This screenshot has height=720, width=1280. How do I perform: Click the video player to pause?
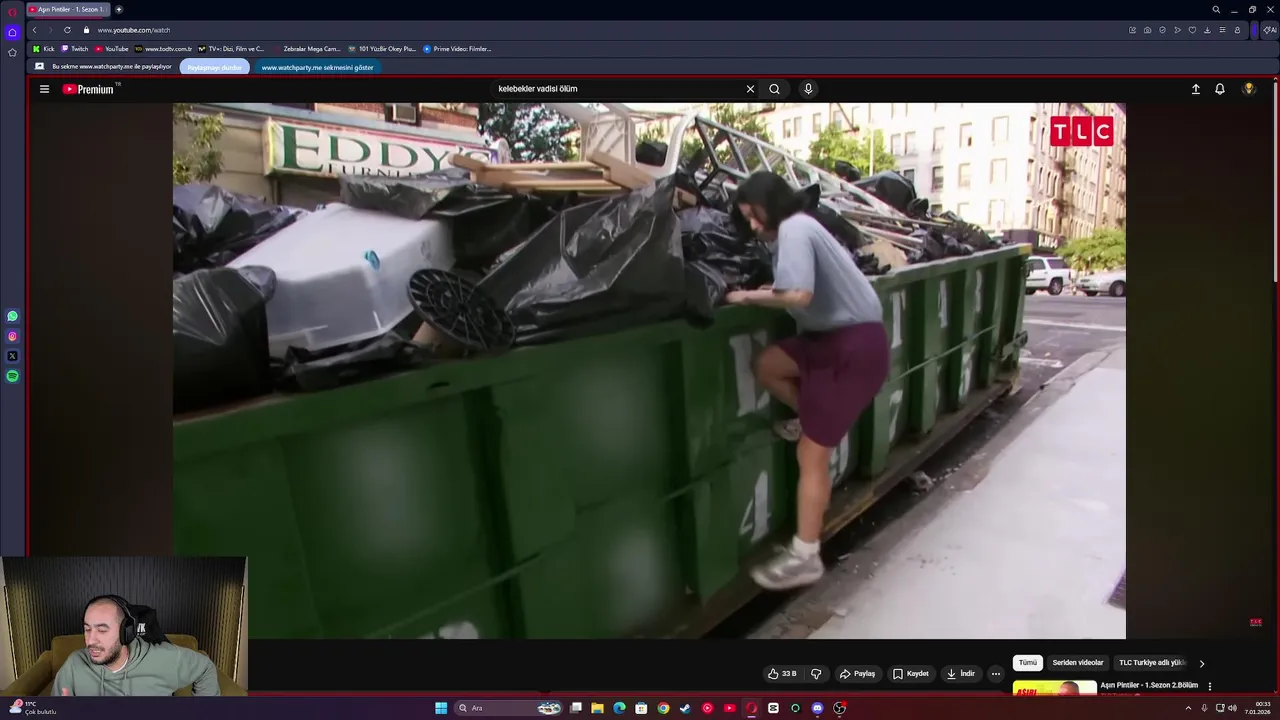pyautogui.click(x=649, y=370)
